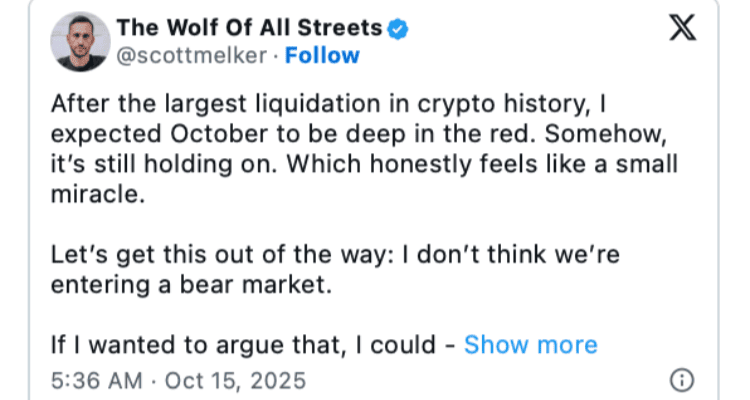
Task: Click the blue verified checkmark badge
Action: click(x=397, y=29)
